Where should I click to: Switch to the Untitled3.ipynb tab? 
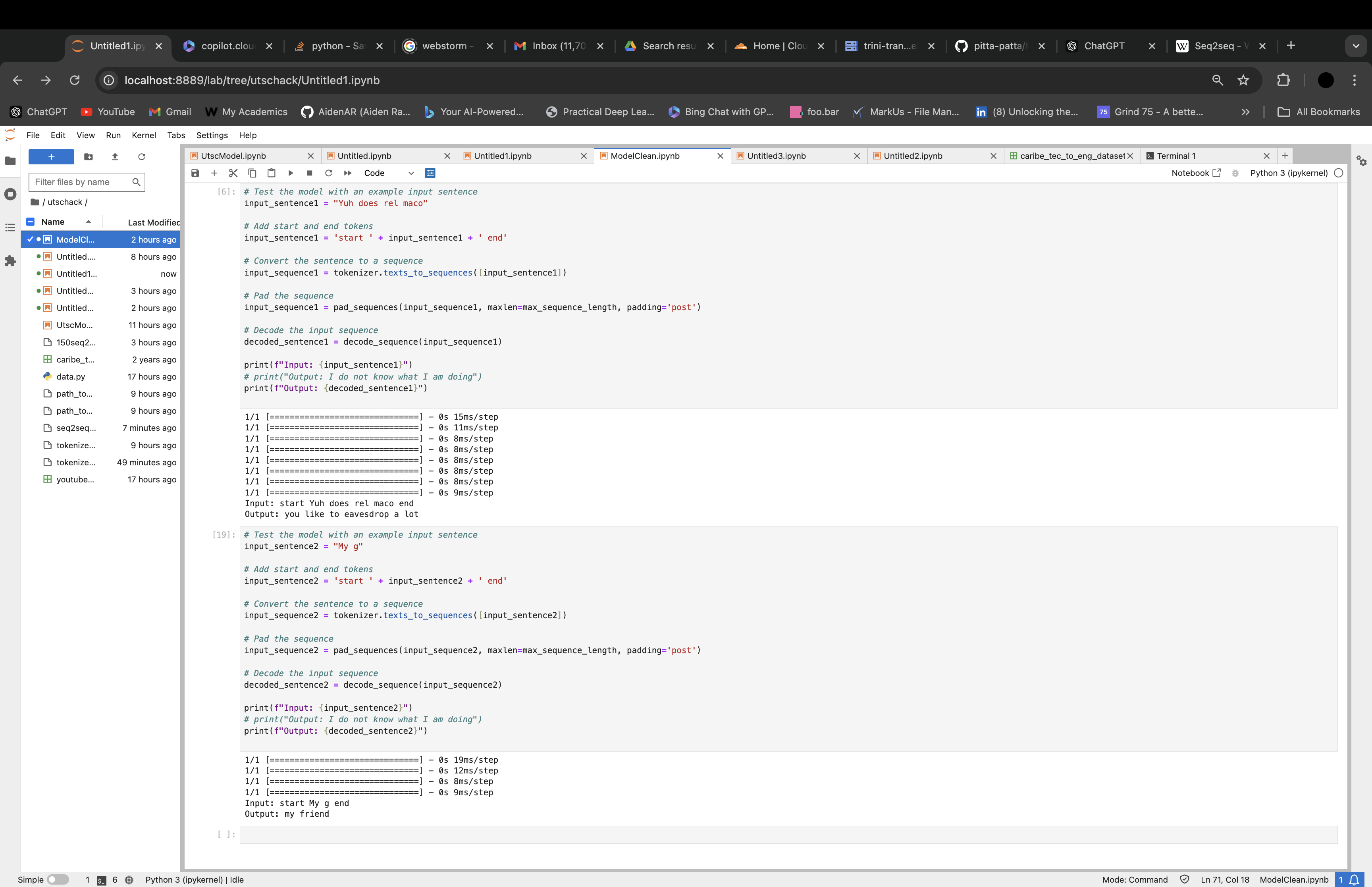click(x=776, y=156)
